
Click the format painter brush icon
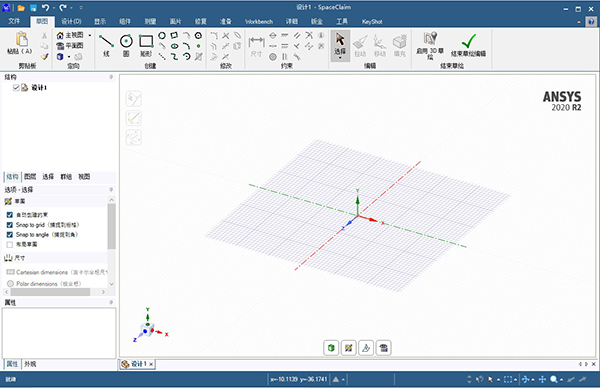44,57
